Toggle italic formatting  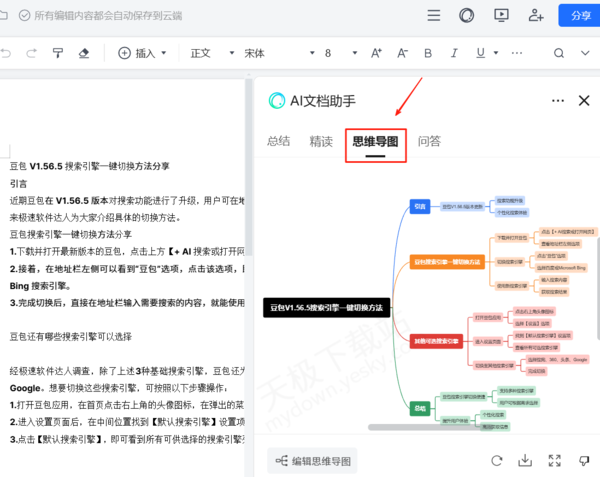tap(454, 53)
